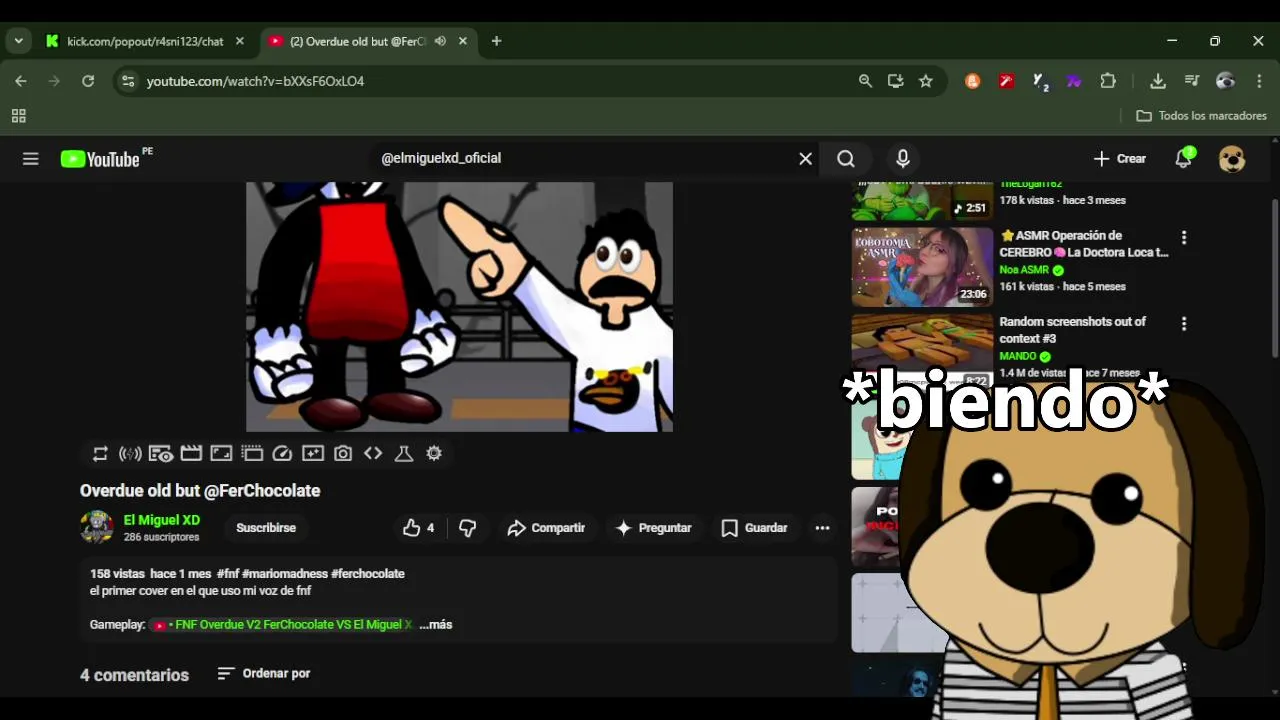Click the Suscribirse button
This screenshot has height=720, width=1280.
266,528
